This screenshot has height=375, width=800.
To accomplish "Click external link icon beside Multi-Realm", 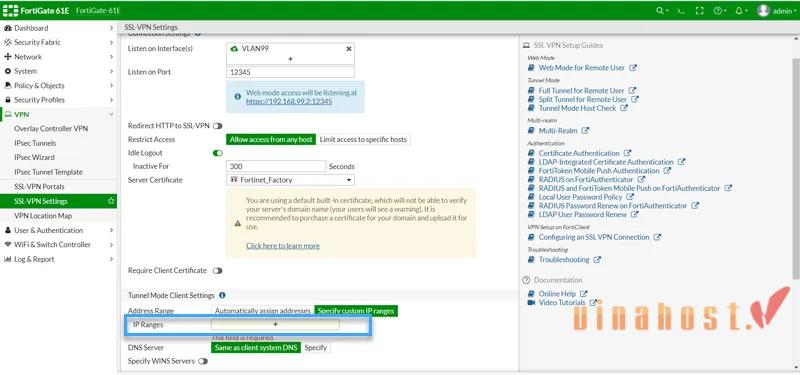I will [585, 131].
